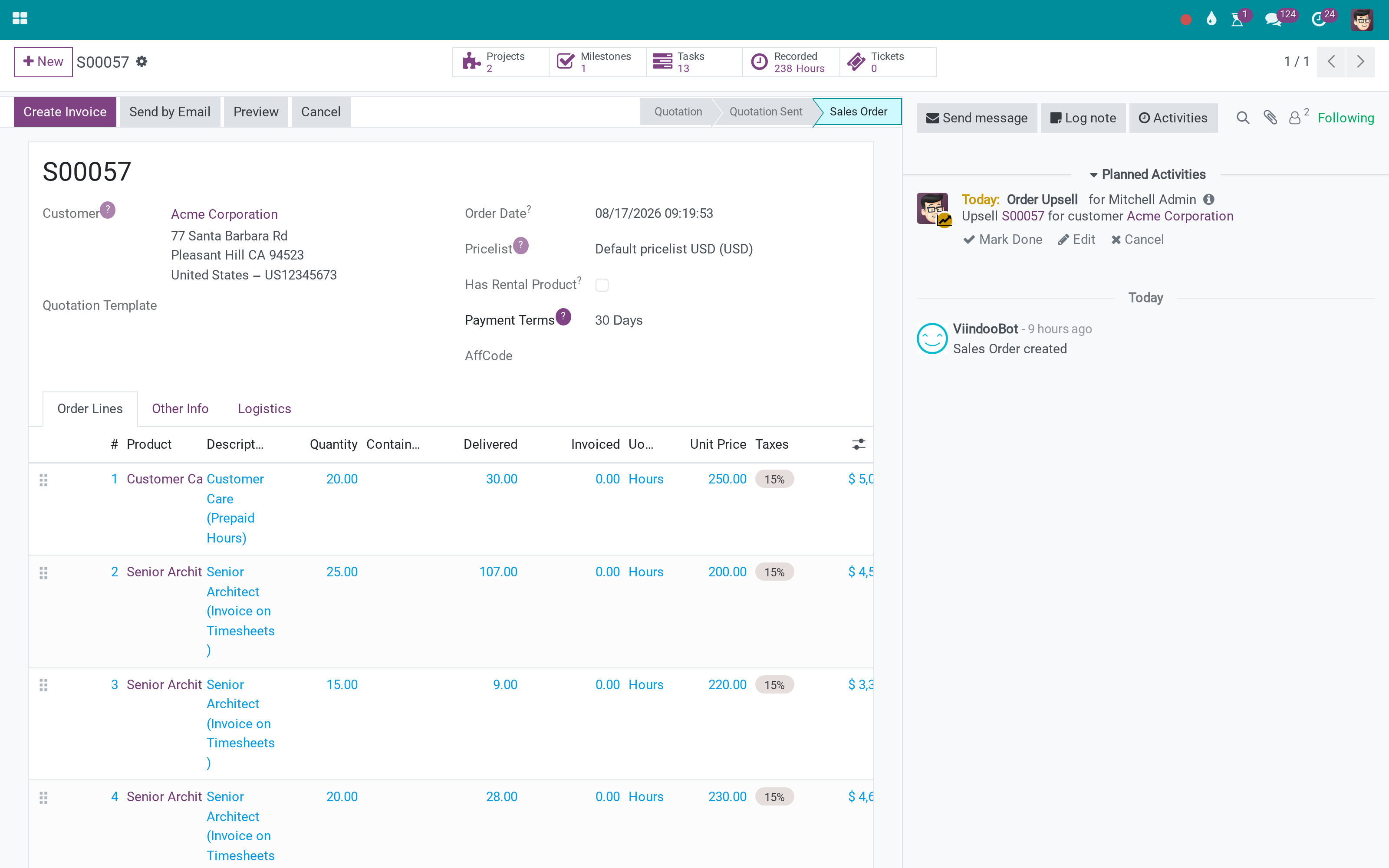Click the AffCode field
This screenshot has height=868, width=1389.
pyautogui.click(x=727, y=356)
